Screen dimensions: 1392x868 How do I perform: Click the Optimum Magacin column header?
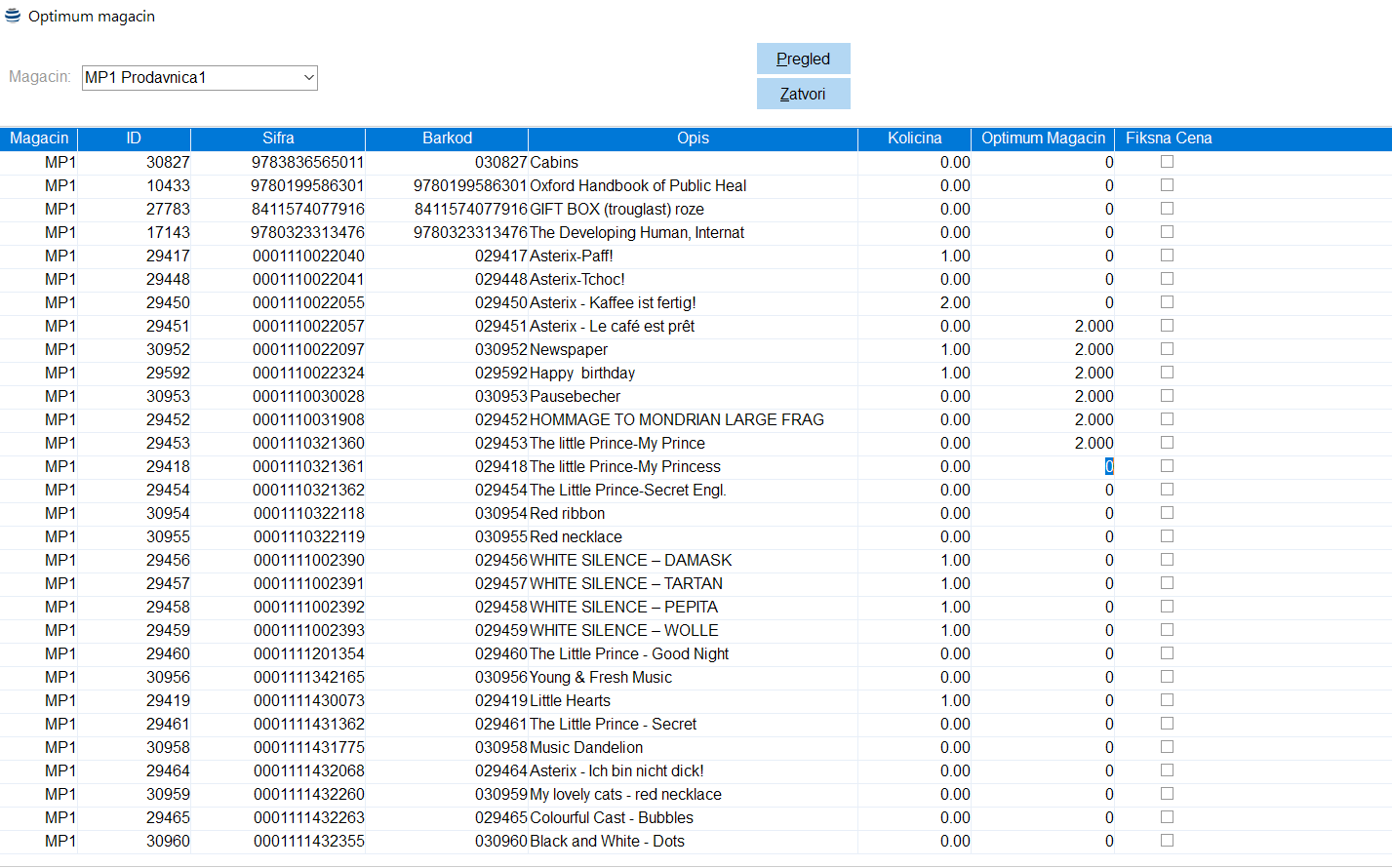[1043, 138]
